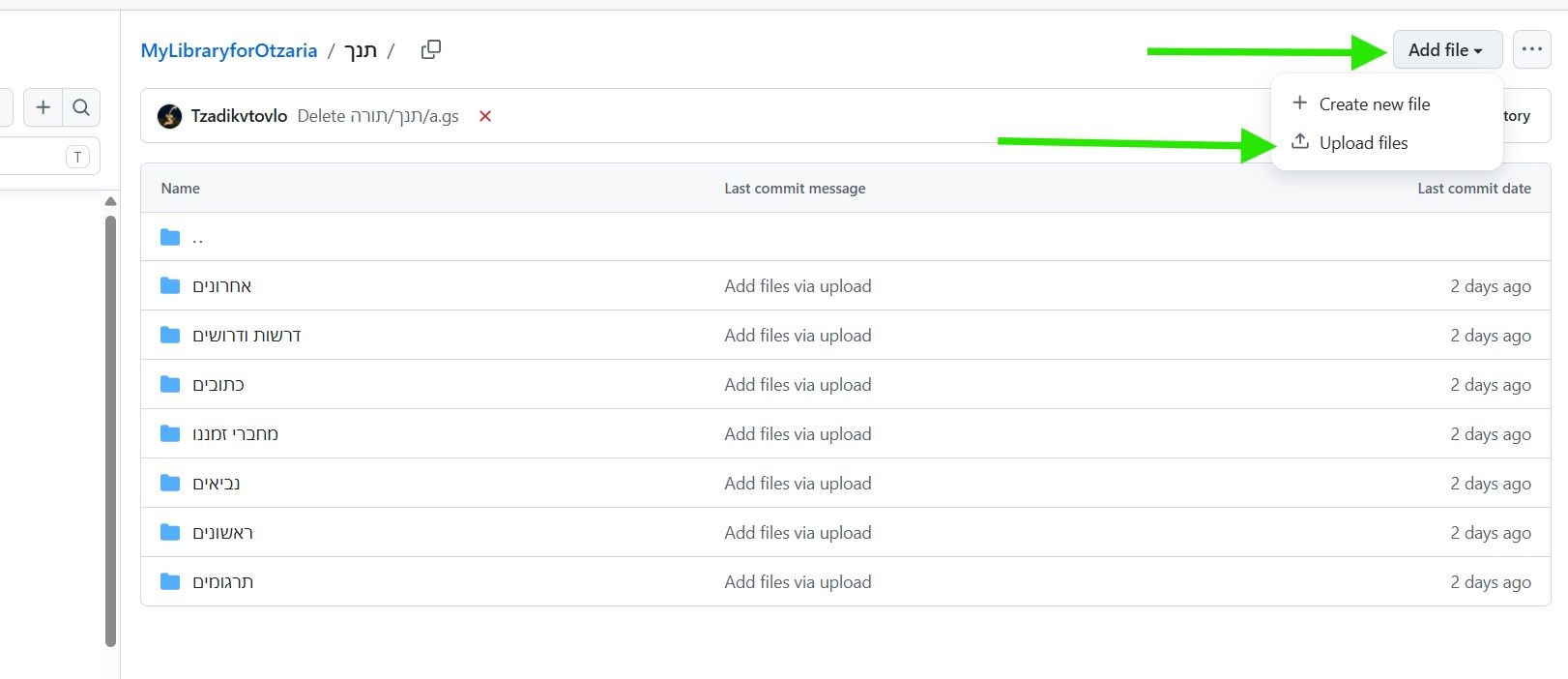Click the sidebar vertical scrollbar
The width and height of the screenshot is (1568, 679).
click(110, 430)
